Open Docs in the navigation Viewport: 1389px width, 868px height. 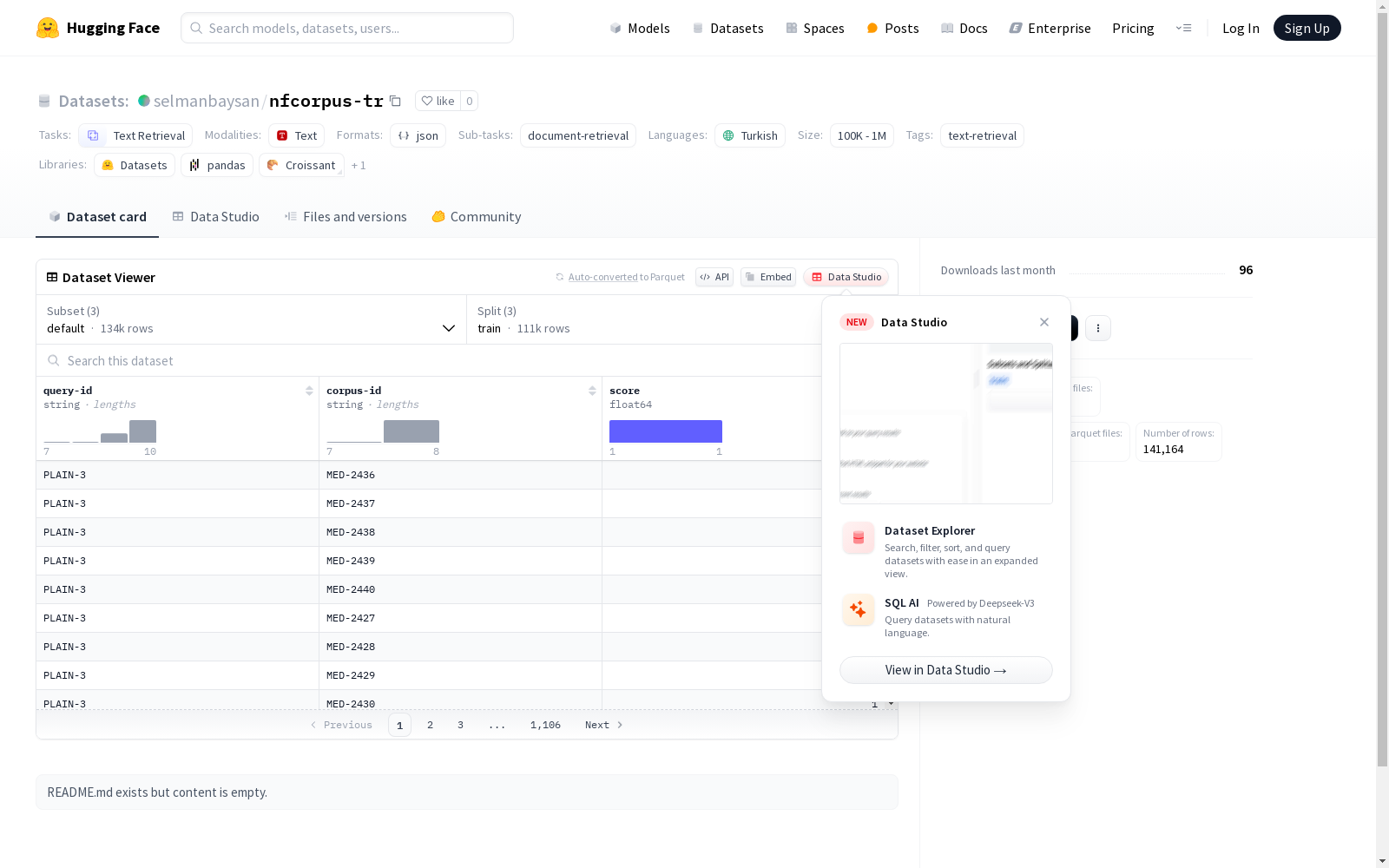(964, 28)
